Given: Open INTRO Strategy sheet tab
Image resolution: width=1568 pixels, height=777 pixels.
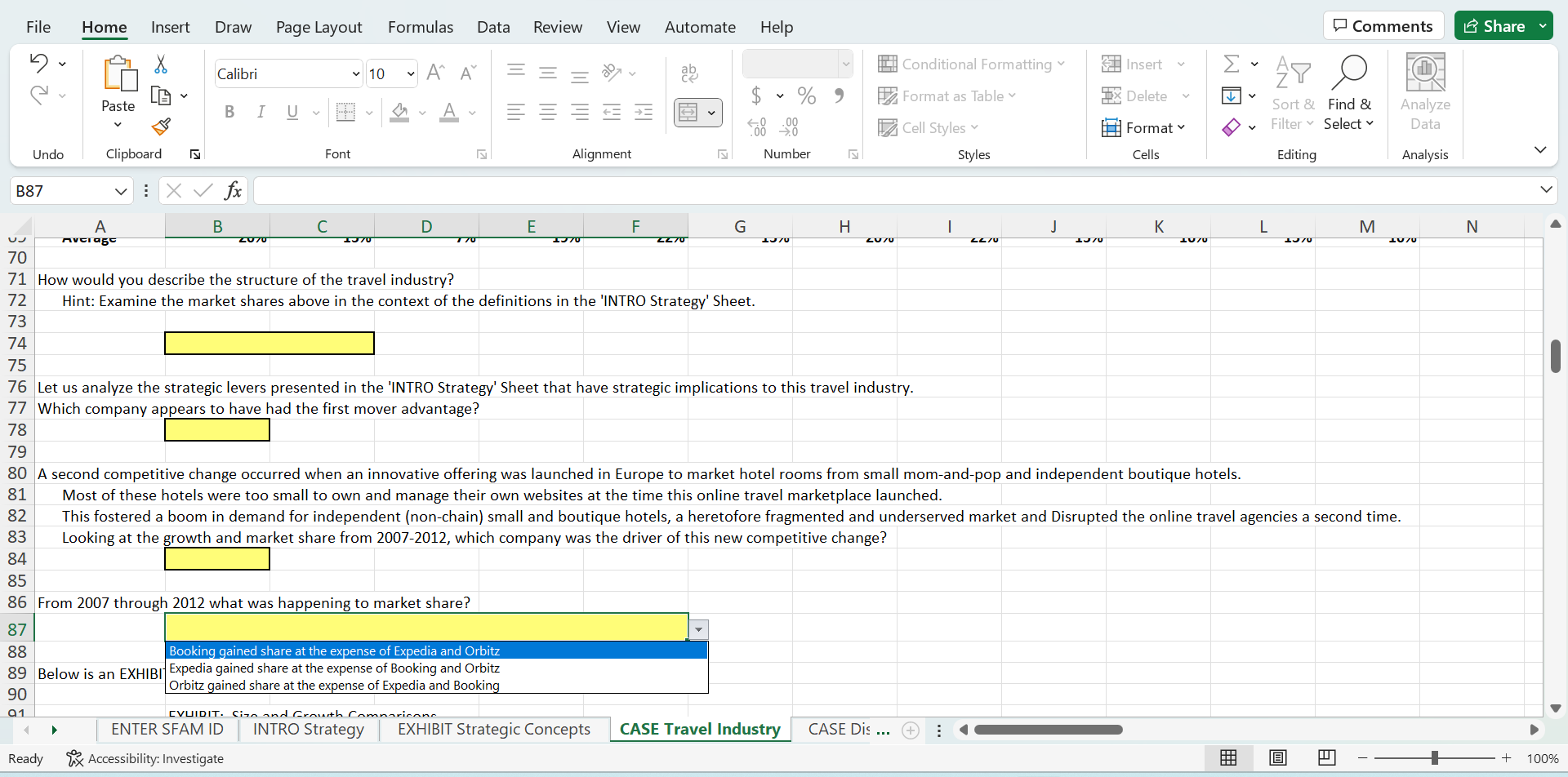Looking at the screenshot, I should (x=309, y=729).
